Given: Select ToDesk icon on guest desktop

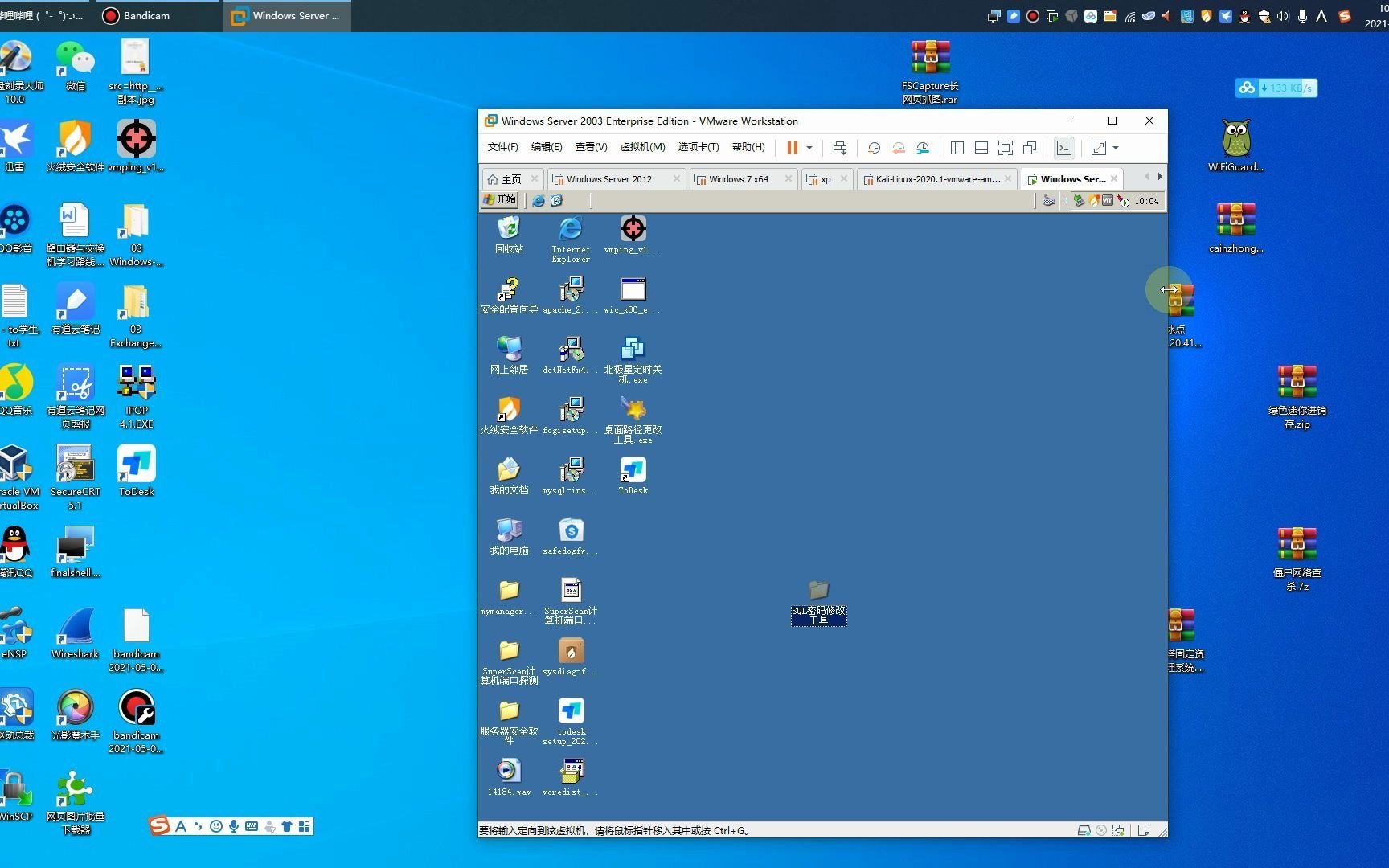Looking at the screenshot, I should [633, 476].
